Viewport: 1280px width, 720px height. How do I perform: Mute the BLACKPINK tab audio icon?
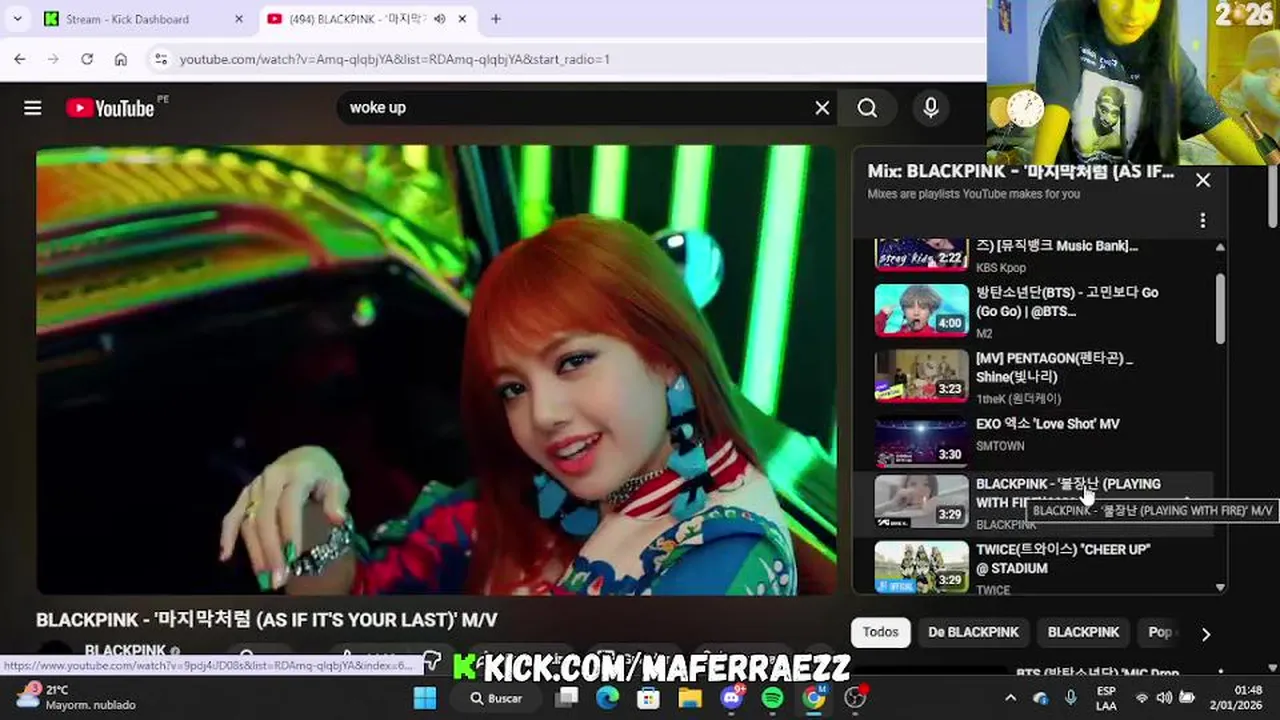coord(439,18)
